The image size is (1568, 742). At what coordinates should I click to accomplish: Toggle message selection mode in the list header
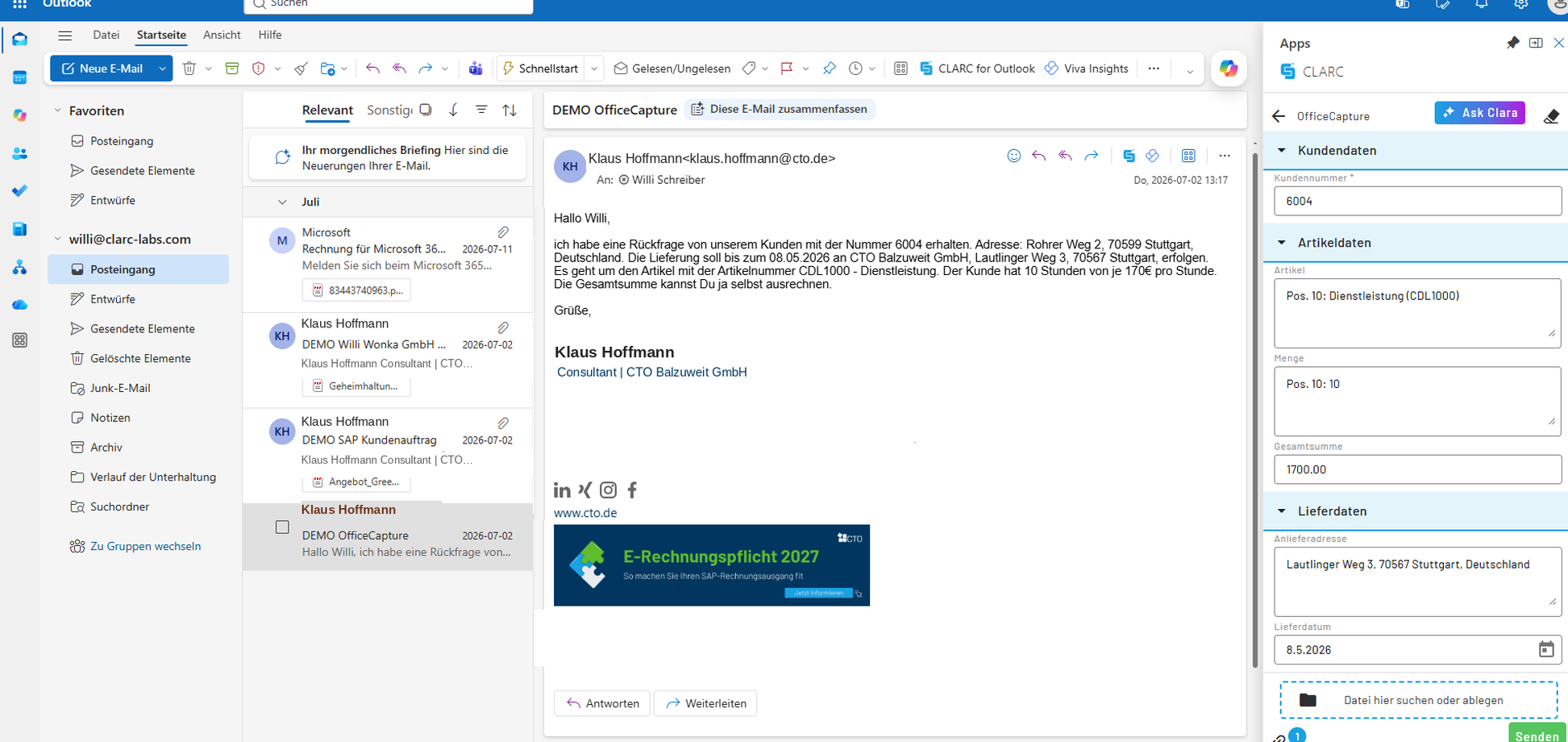point(426,110)
